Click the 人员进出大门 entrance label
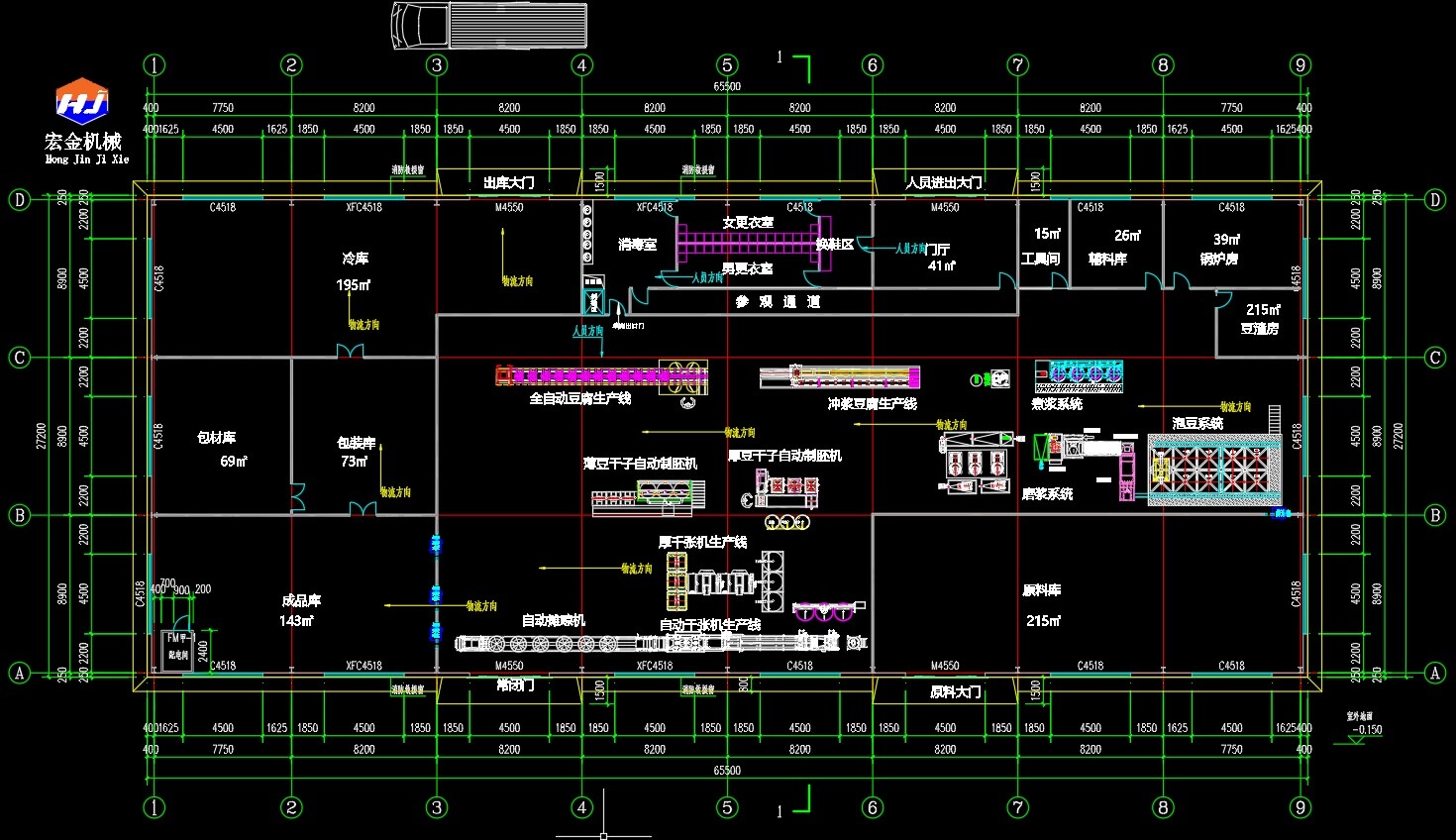This screenshot has height=840, width=1456. tap(944, 182)
